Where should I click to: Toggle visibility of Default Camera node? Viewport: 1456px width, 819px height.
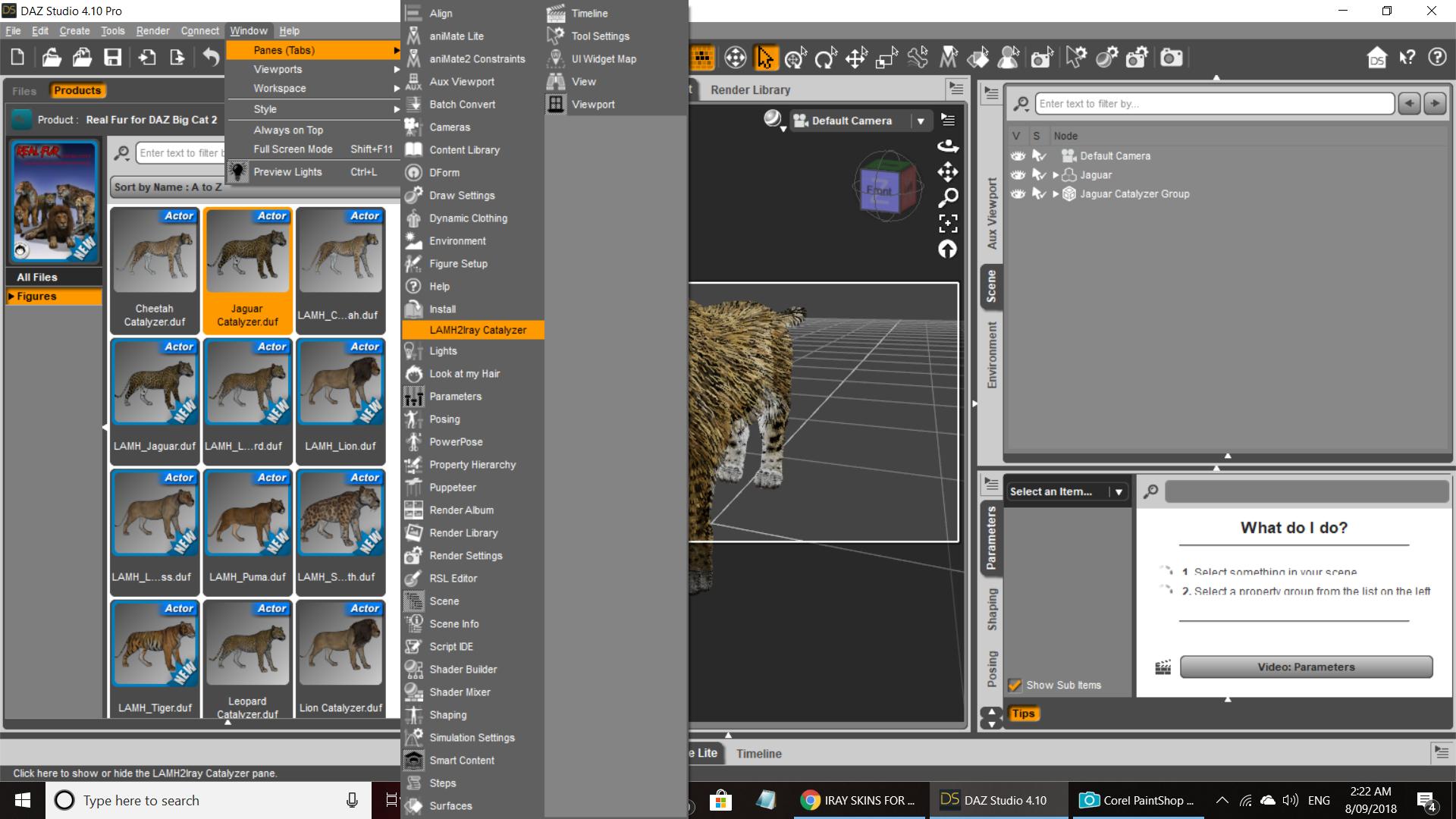(1018, 156)
